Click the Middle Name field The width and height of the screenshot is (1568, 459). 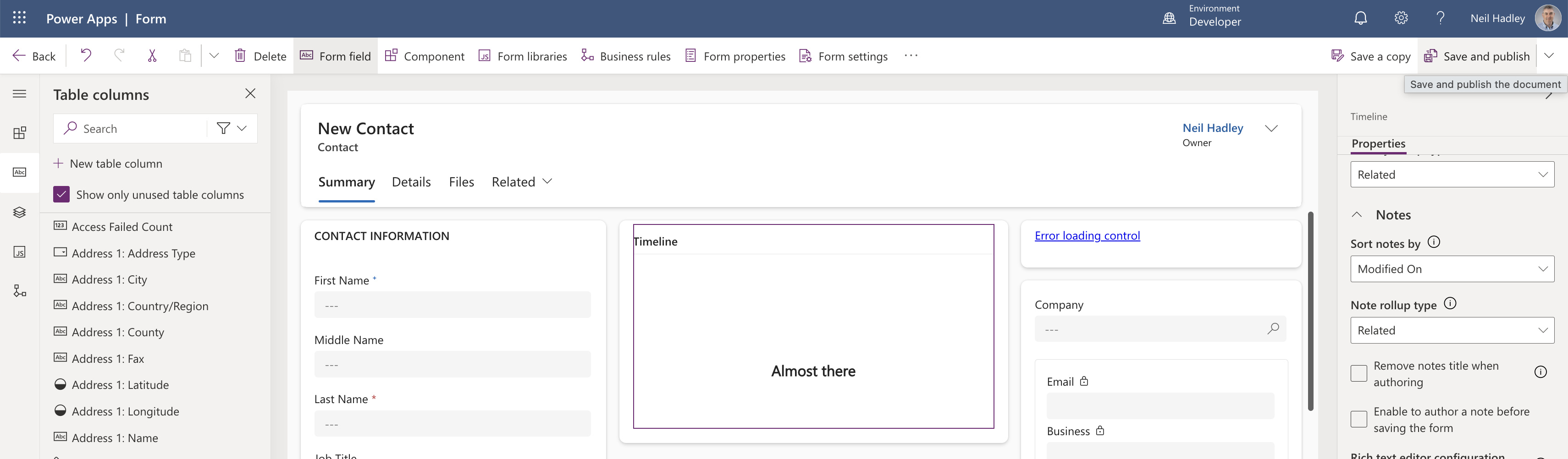[452, 364]
